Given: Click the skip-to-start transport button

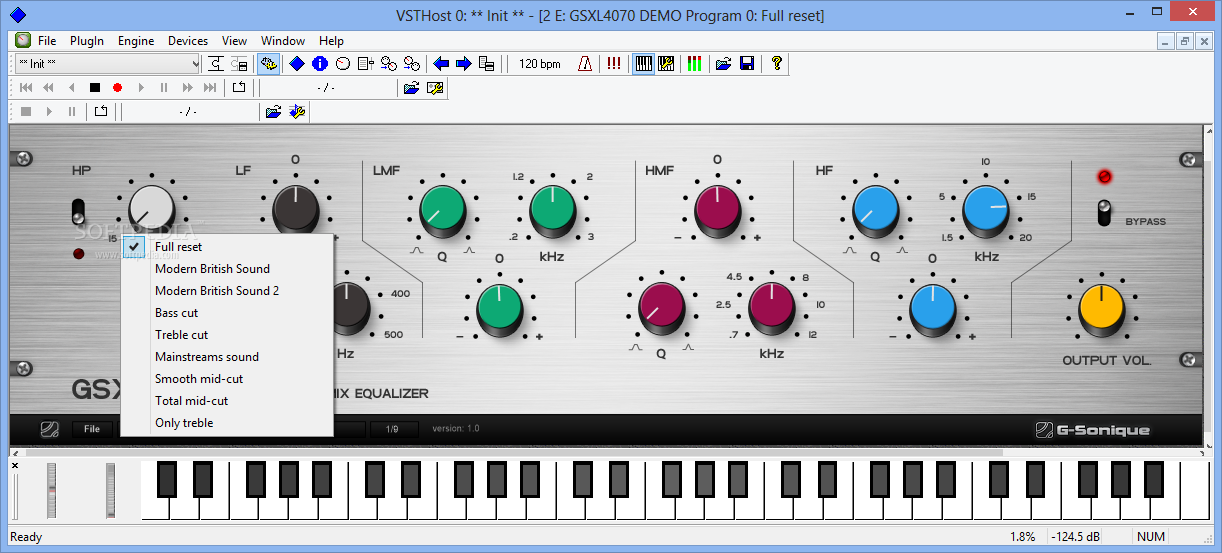Looking at the screenshot, I should pyautogui.click(x=26, y=87).
